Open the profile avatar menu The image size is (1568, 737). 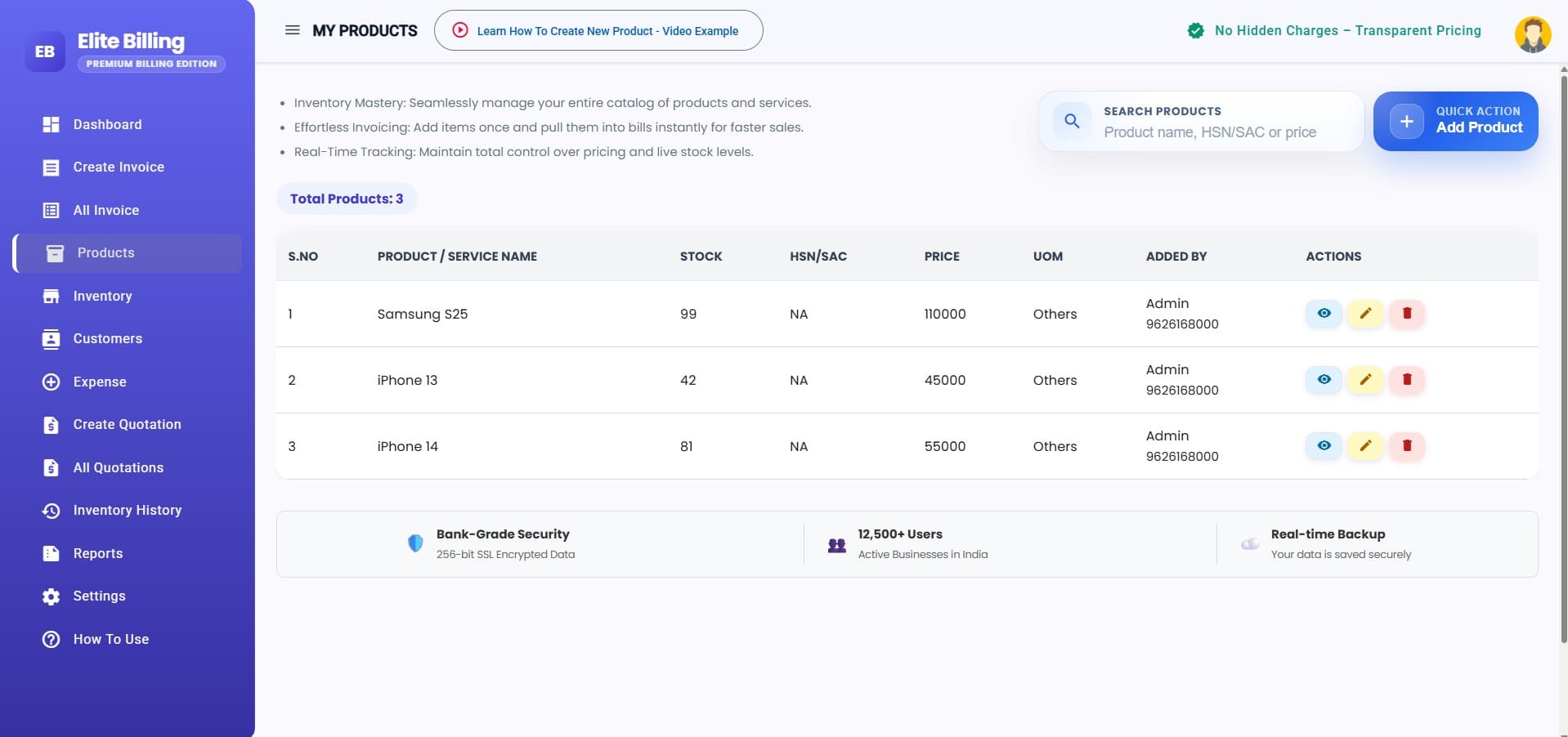pos(1533,34)
